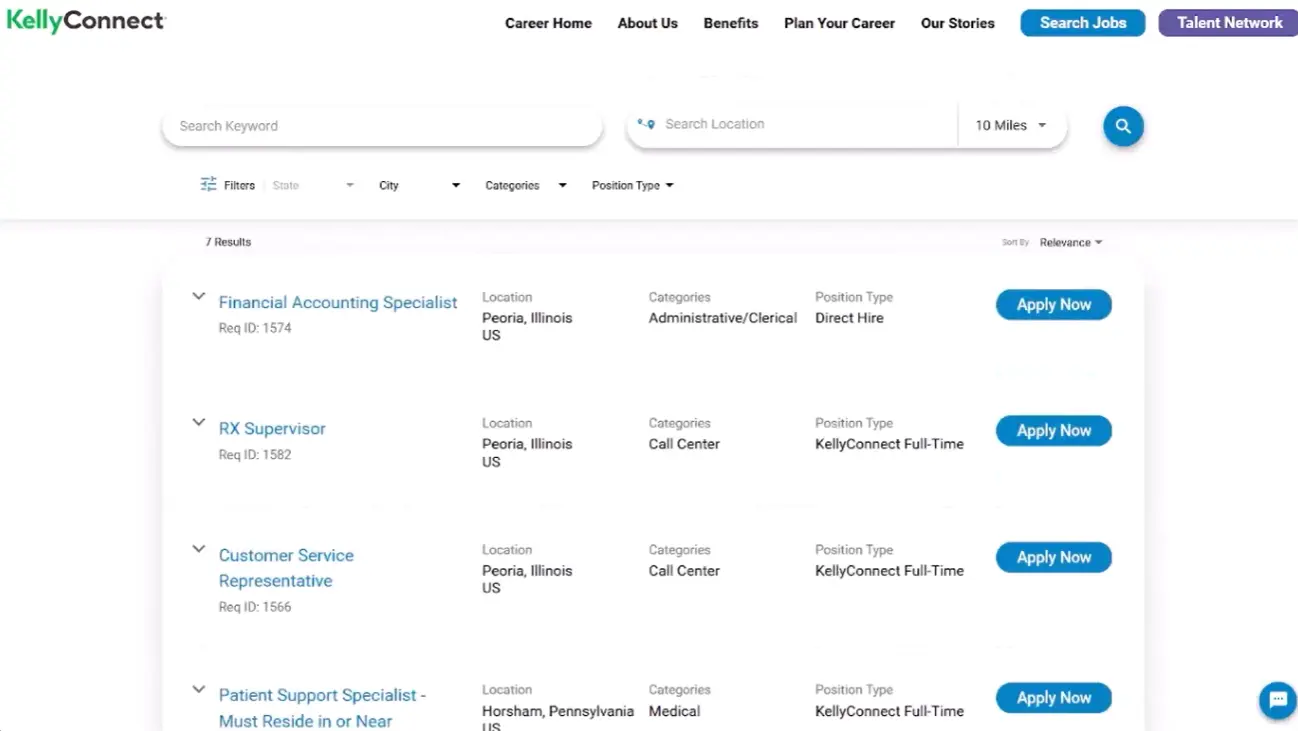Open Plan Your Career
Screen dimensions: 1298x731
839,23
